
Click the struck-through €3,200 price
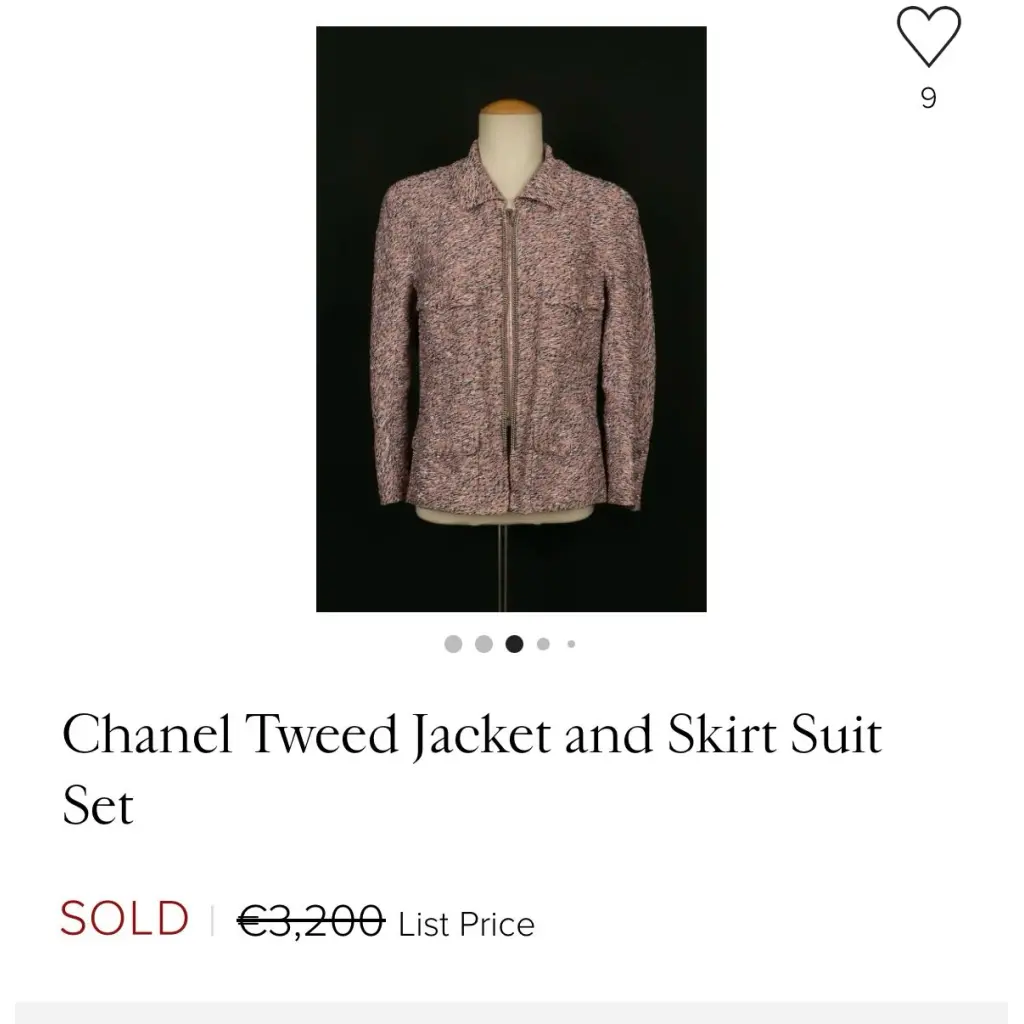tap(311, 920)
